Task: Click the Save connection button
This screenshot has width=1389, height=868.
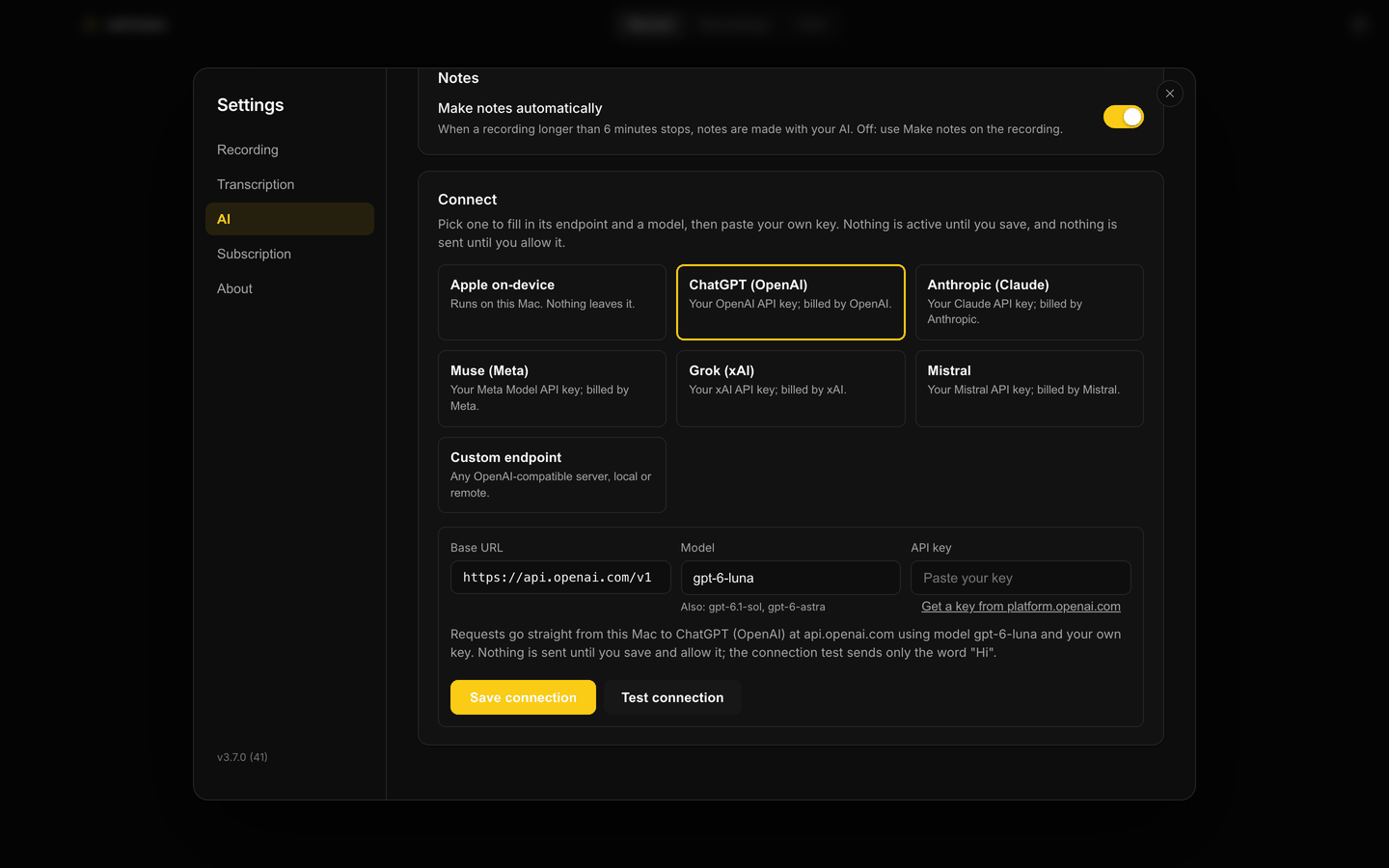Action: tap(523, 697)
